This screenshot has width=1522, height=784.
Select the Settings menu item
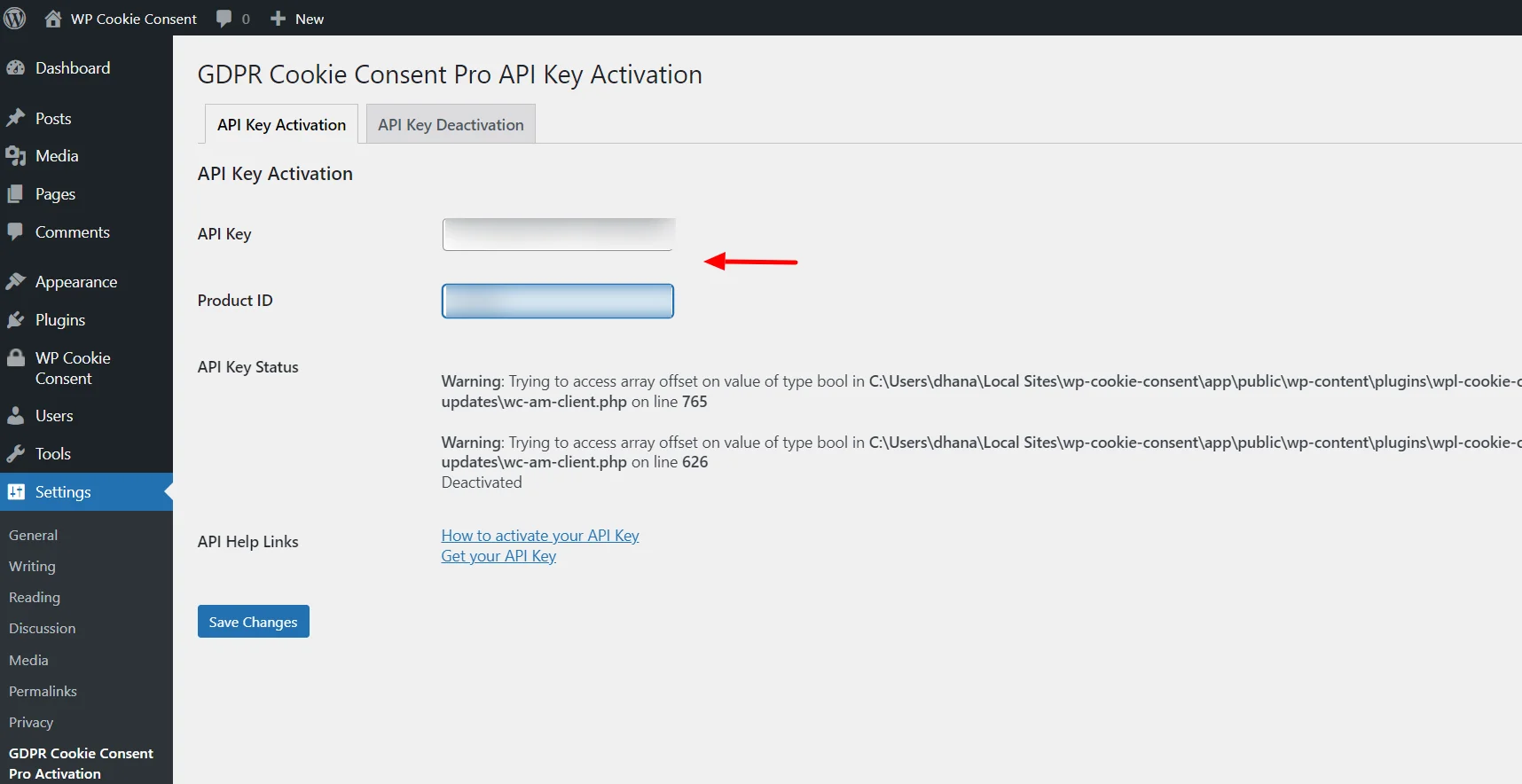[x=86, y=492]
